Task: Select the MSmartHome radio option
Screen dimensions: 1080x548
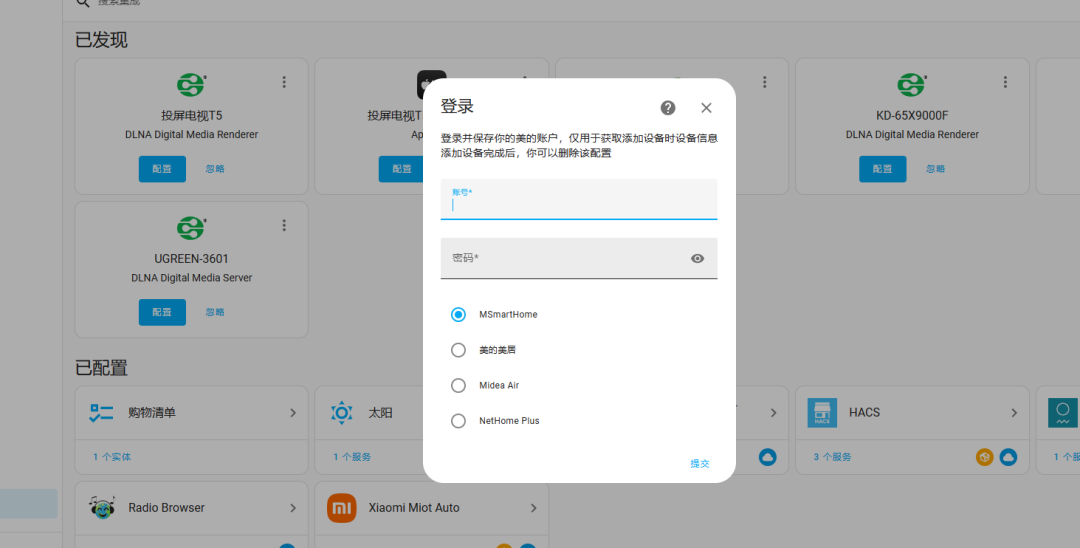Action: click(x=458, y=315)
